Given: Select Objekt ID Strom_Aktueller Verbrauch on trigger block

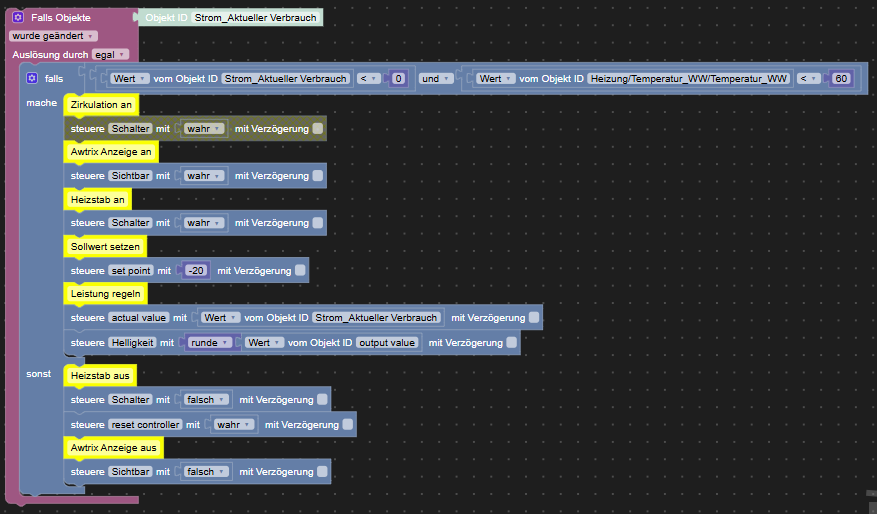Looking at the screenshot, I should (x=256, y=17).
